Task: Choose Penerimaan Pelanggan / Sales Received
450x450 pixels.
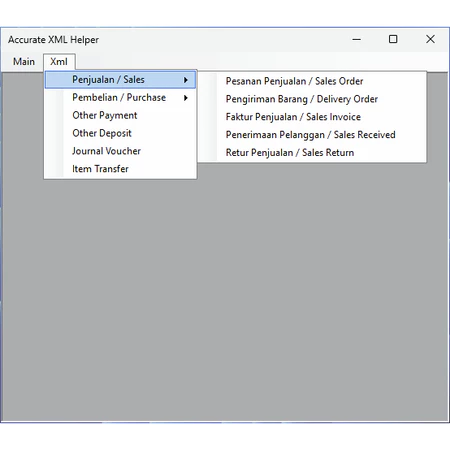Action: tap(312, 135)
